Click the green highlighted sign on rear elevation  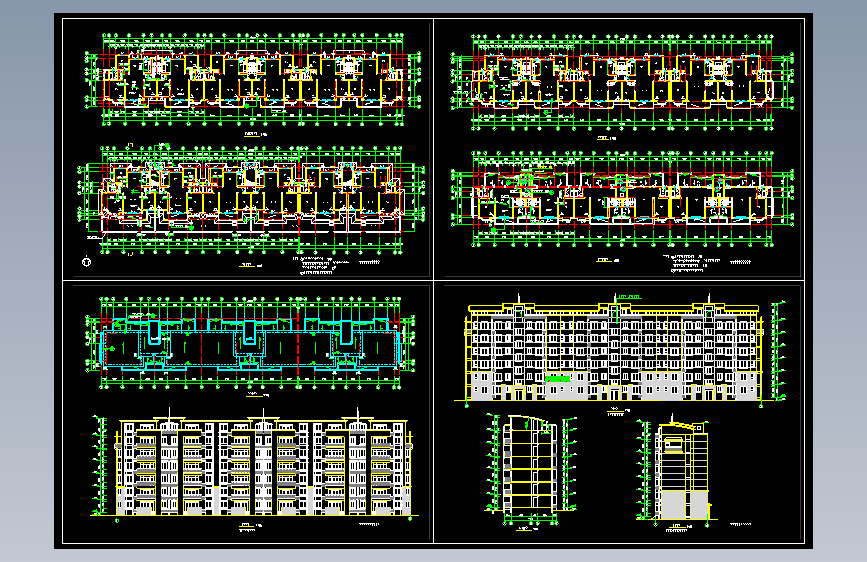point(558,379)
